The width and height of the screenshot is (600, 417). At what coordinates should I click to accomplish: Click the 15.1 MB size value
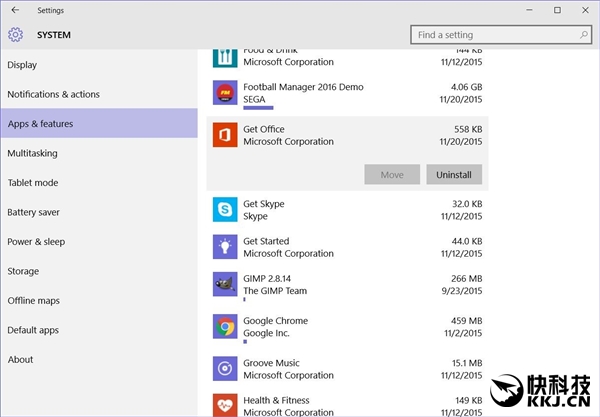click(467, 363)
